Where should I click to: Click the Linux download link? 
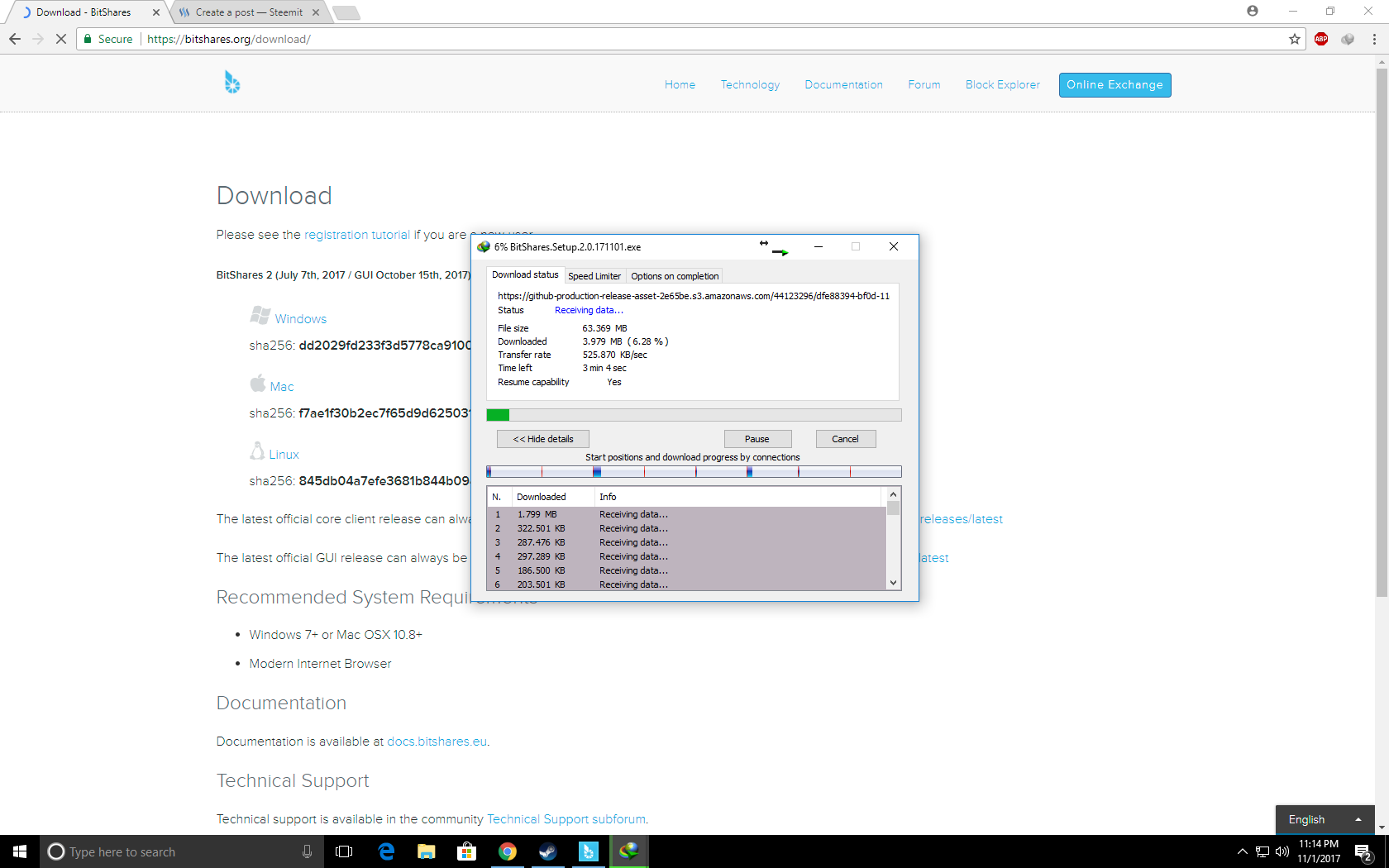click(x=284, y=455)
